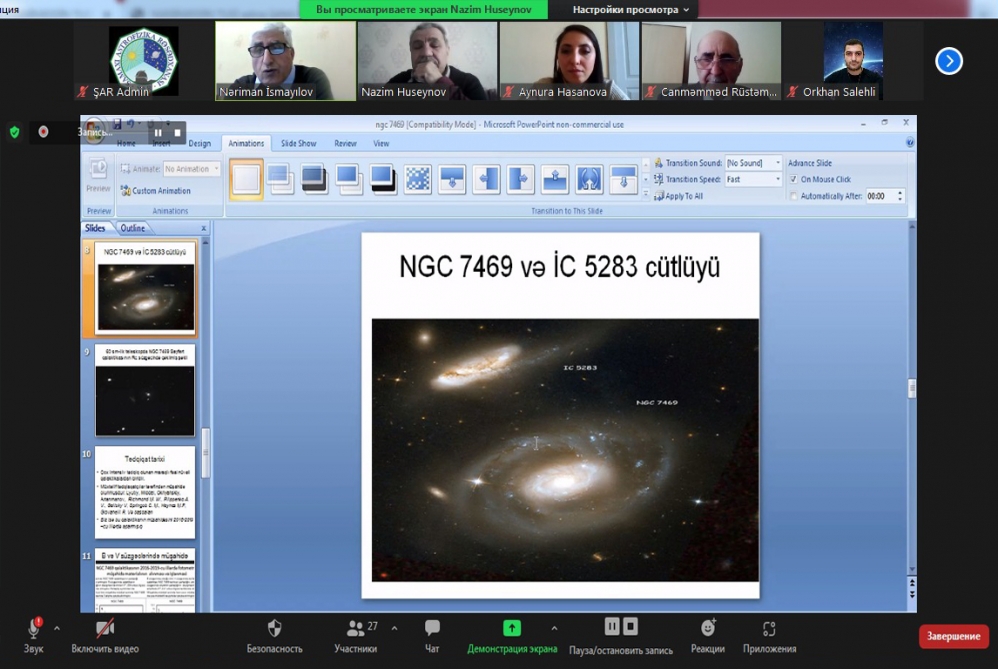Click the slide pane vertical scrollbar thumb
This screenshot has width=998, height=669.
(206, 453)
